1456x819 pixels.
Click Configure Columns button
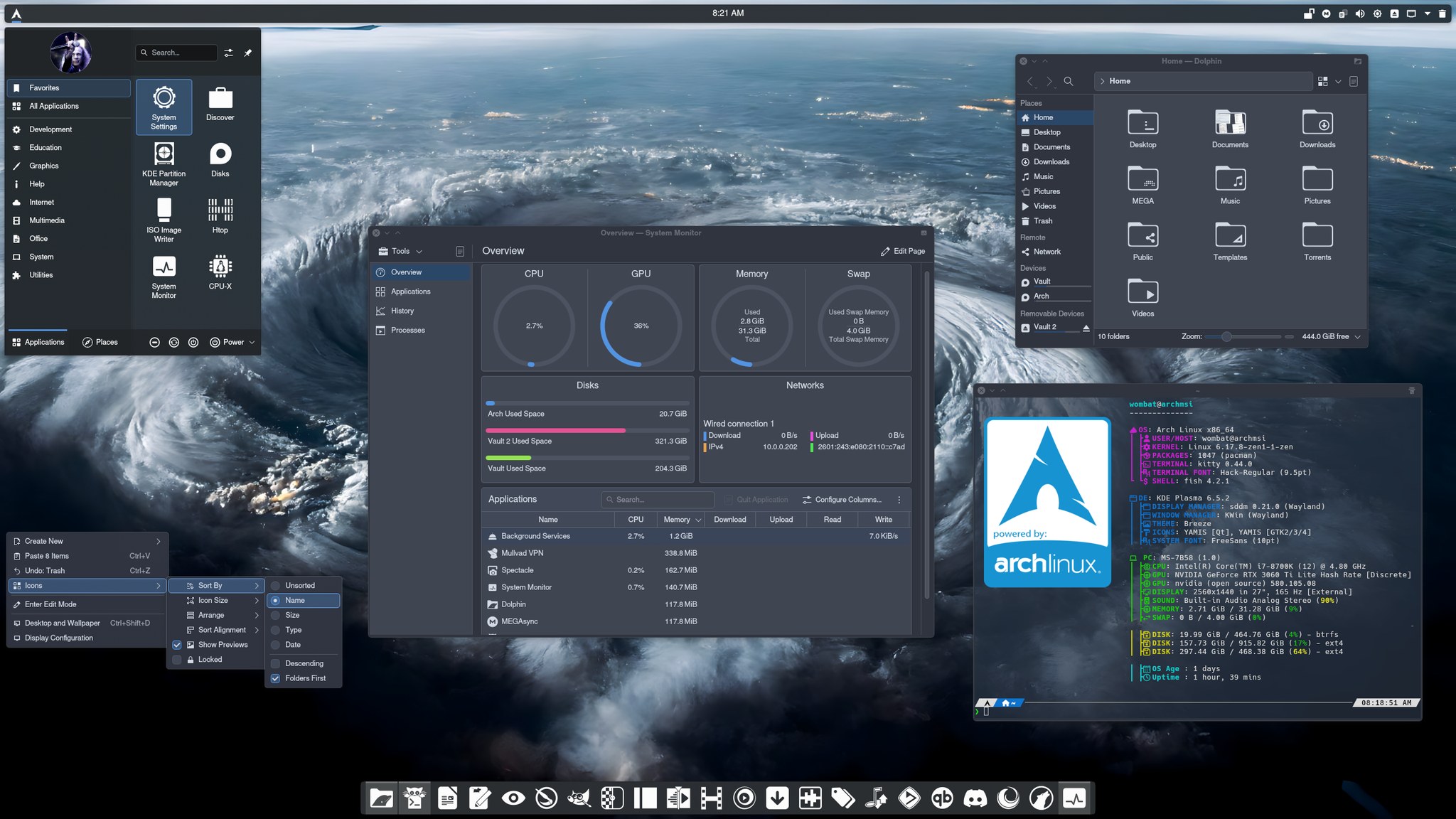(x=842, y=500)
